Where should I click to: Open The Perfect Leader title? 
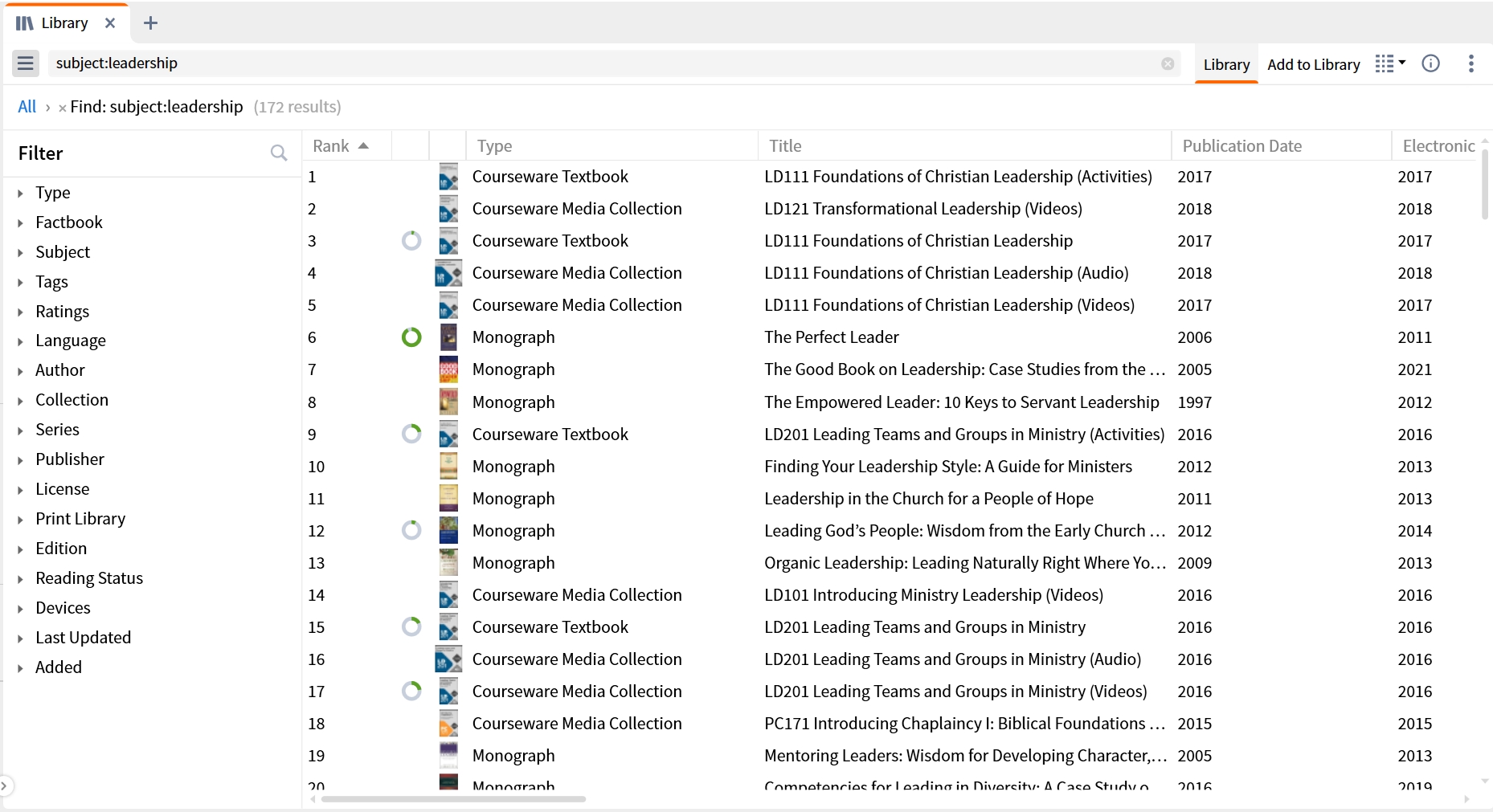(832, 337)
